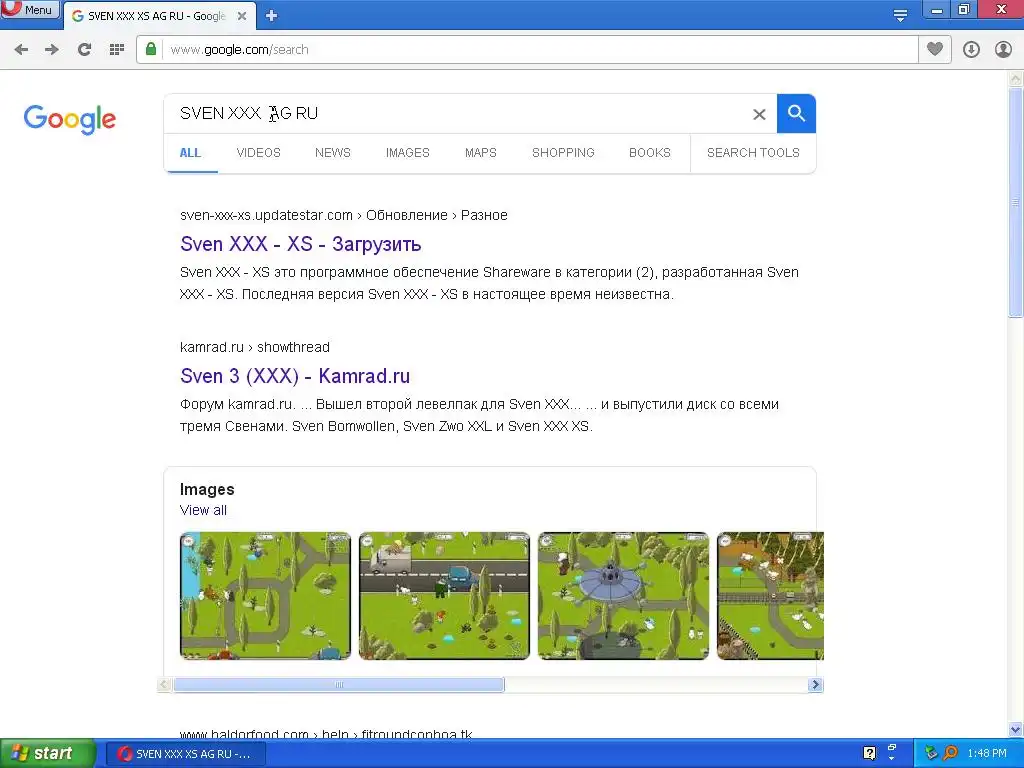Switch to the SHOPPING tab
The height and width of the screenshot is (768, 1024).
563,153
